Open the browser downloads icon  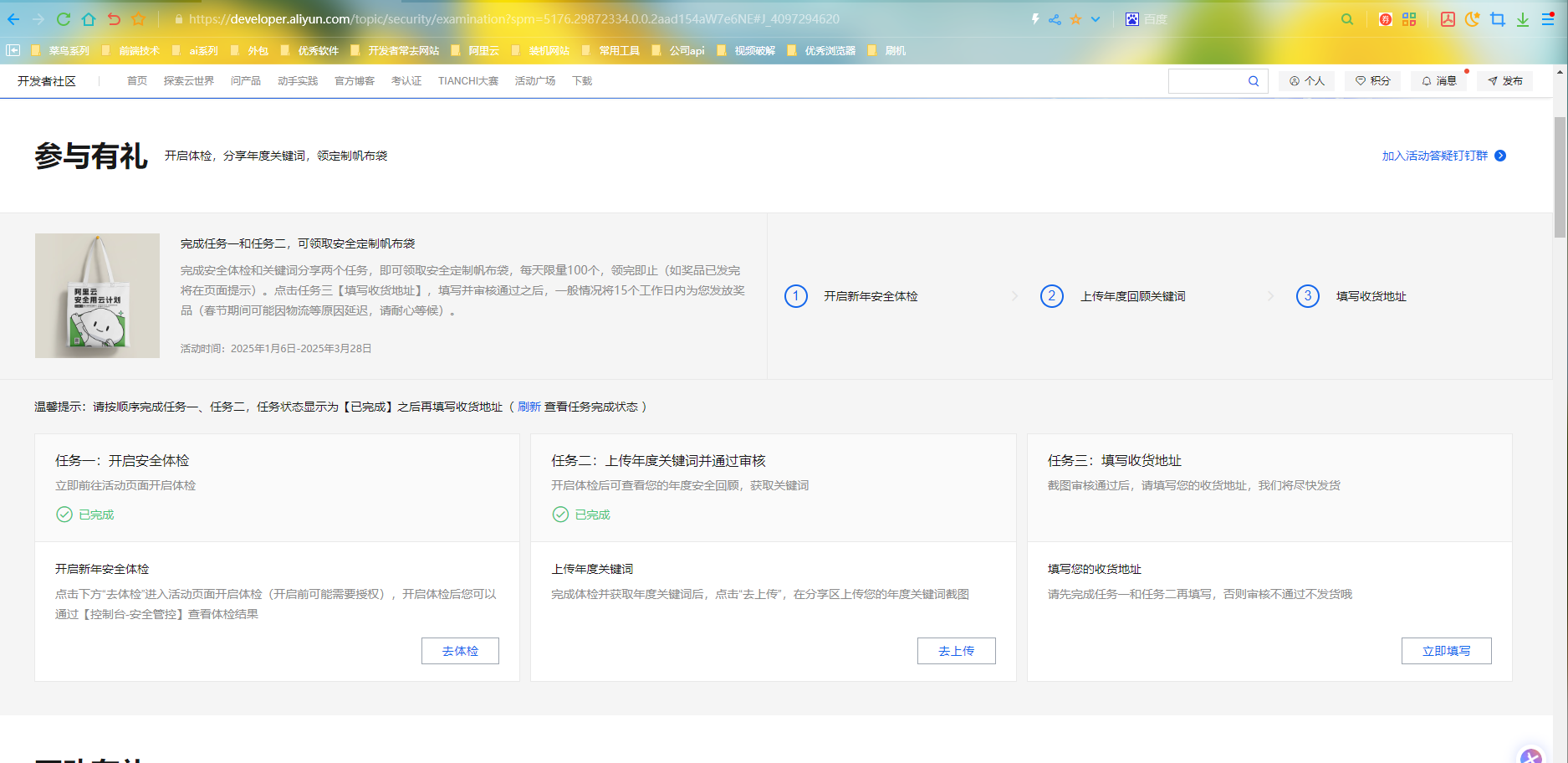tap(1522, 19)
